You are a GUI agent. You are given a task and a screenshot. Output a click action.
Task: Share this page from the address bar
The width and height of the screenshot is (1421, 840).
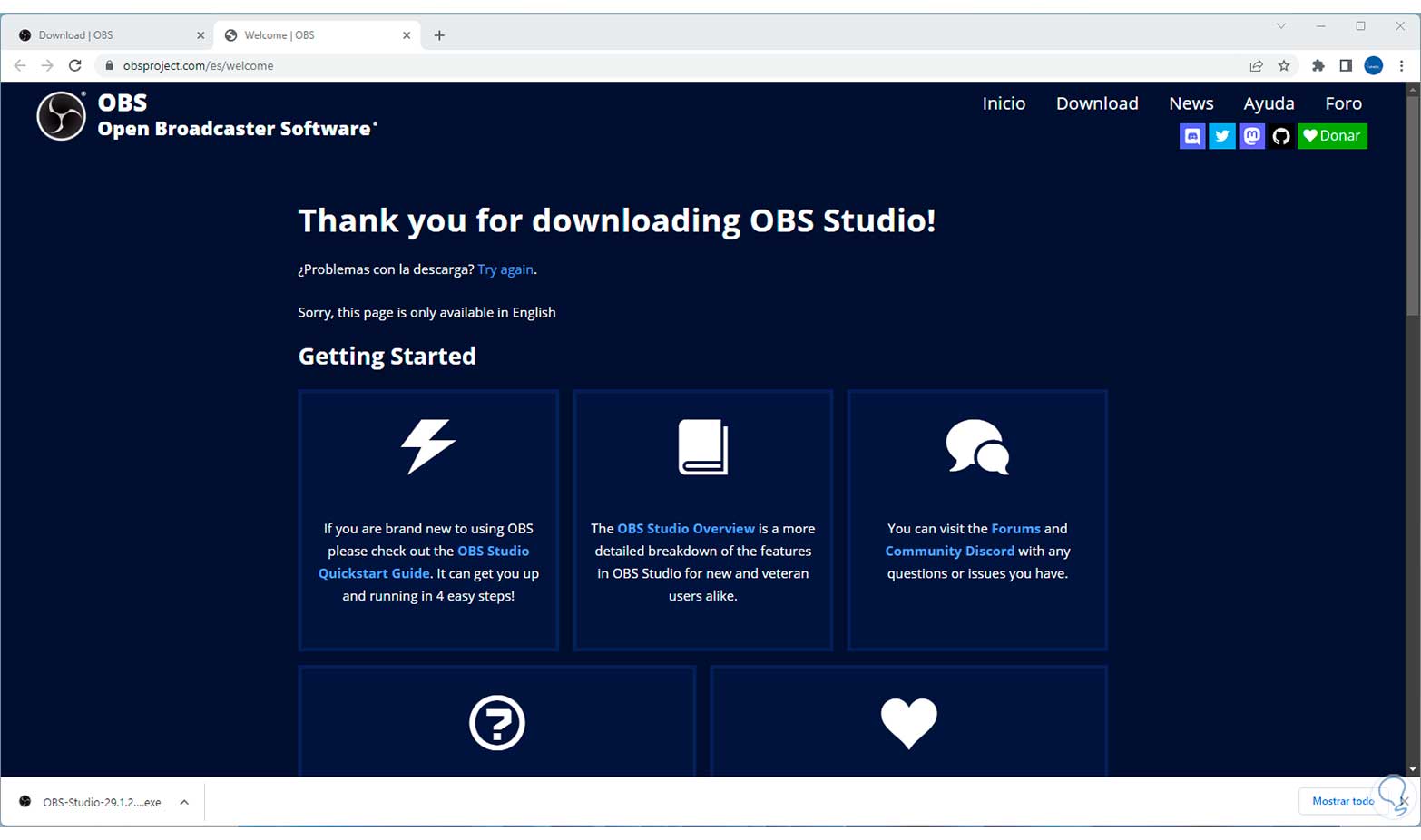coord(1257,65)
